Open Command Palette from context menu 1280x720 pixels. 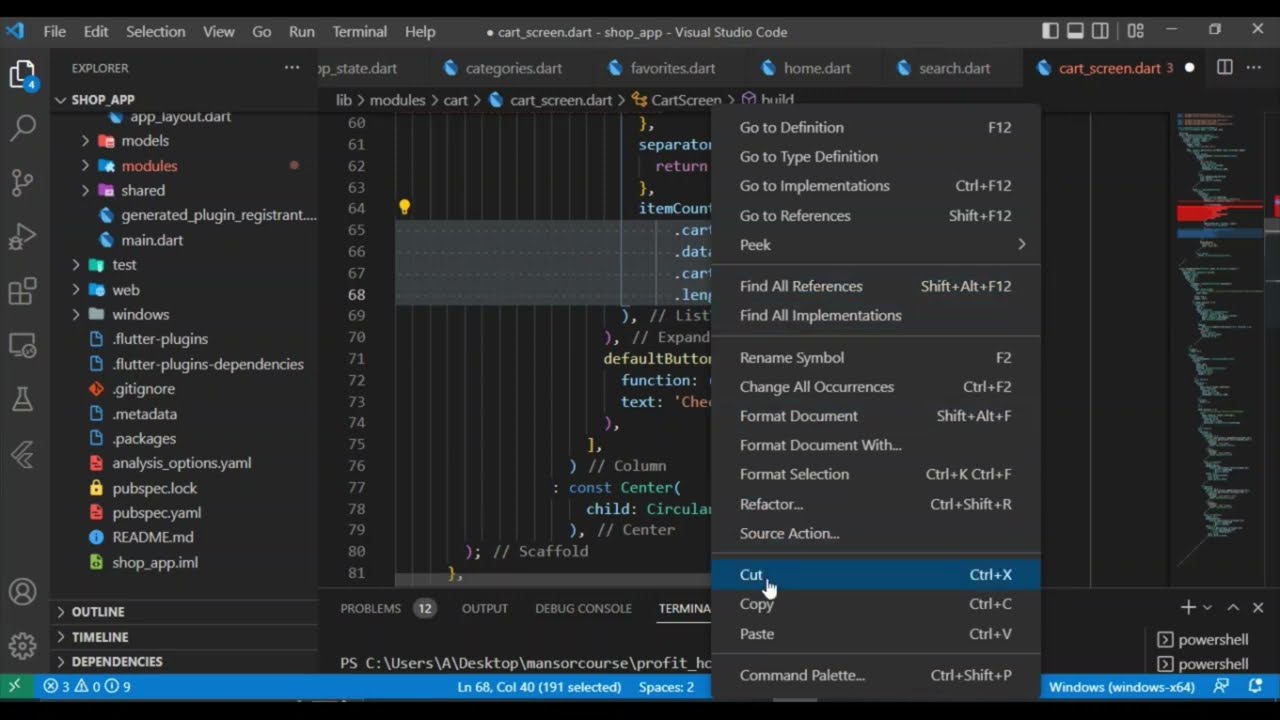876,675
